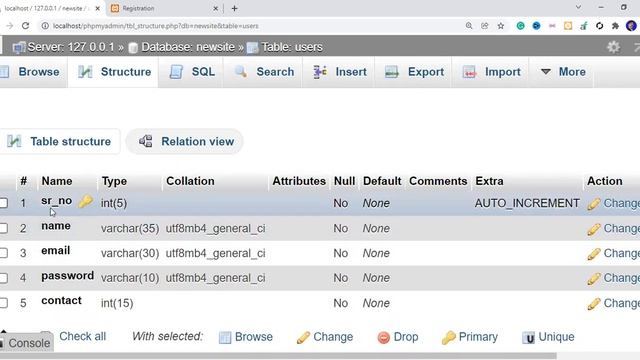The image size is (640, 360).
Task: Click the varchar(35) type cell
Action: 130,229
